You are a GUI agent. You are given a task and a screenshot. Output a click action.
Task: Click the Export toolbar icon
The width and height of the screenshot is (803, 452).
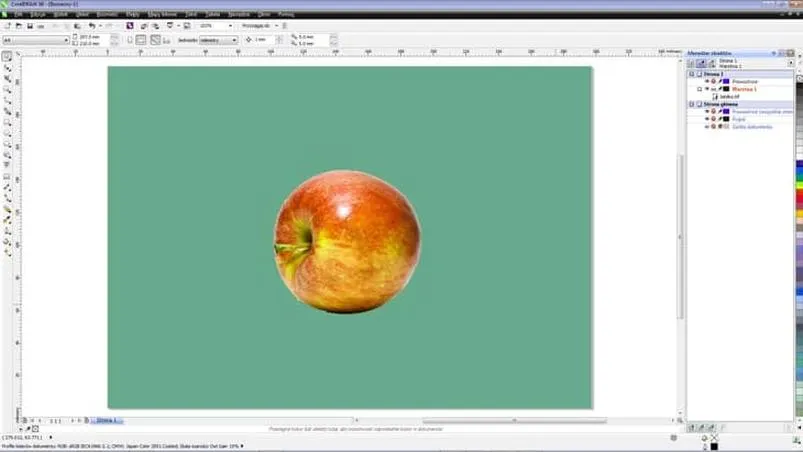tap(155, 26)
